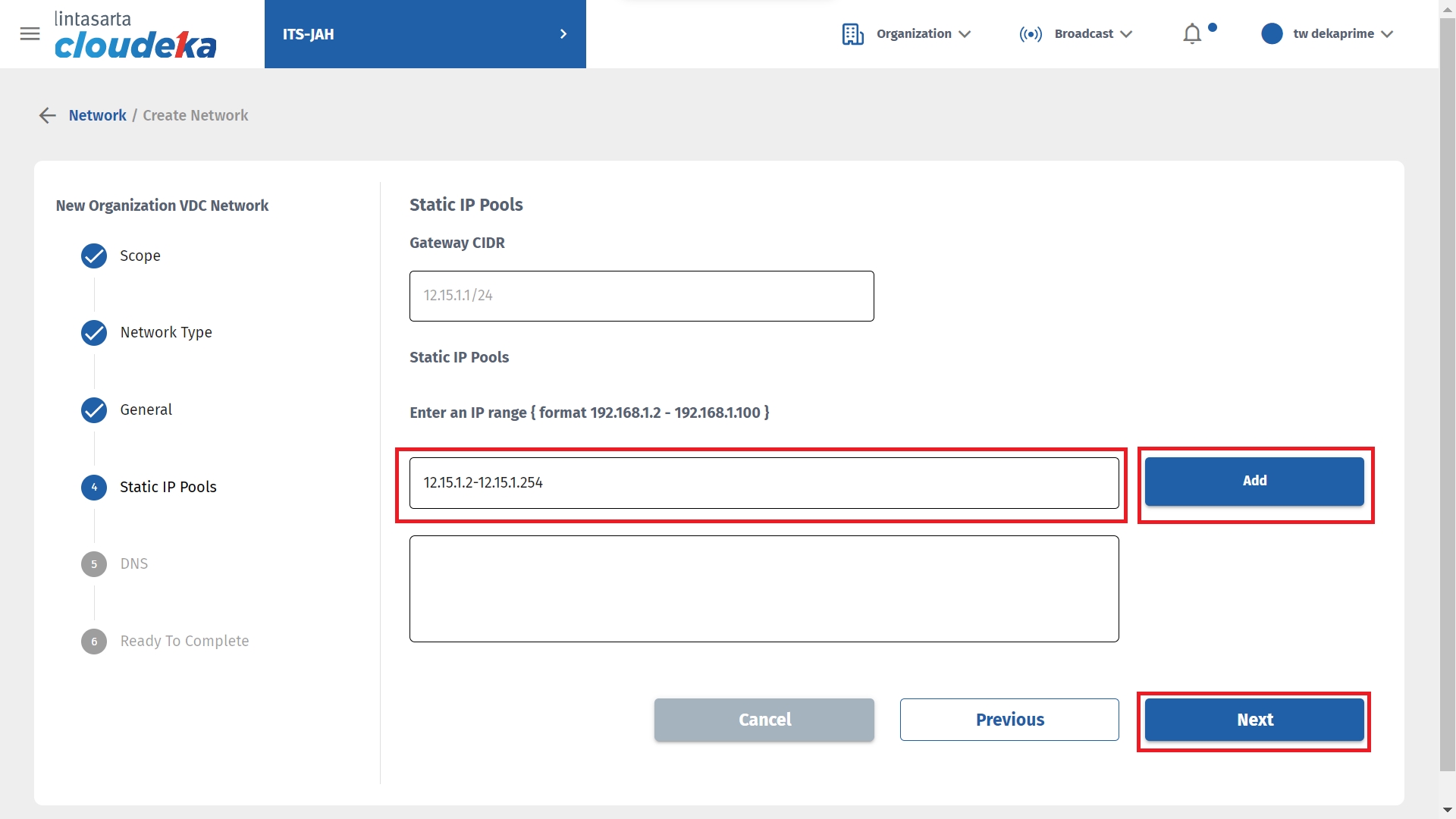Click the Add button
This screenshot has width=1456, height=819.
[1254, 481]
